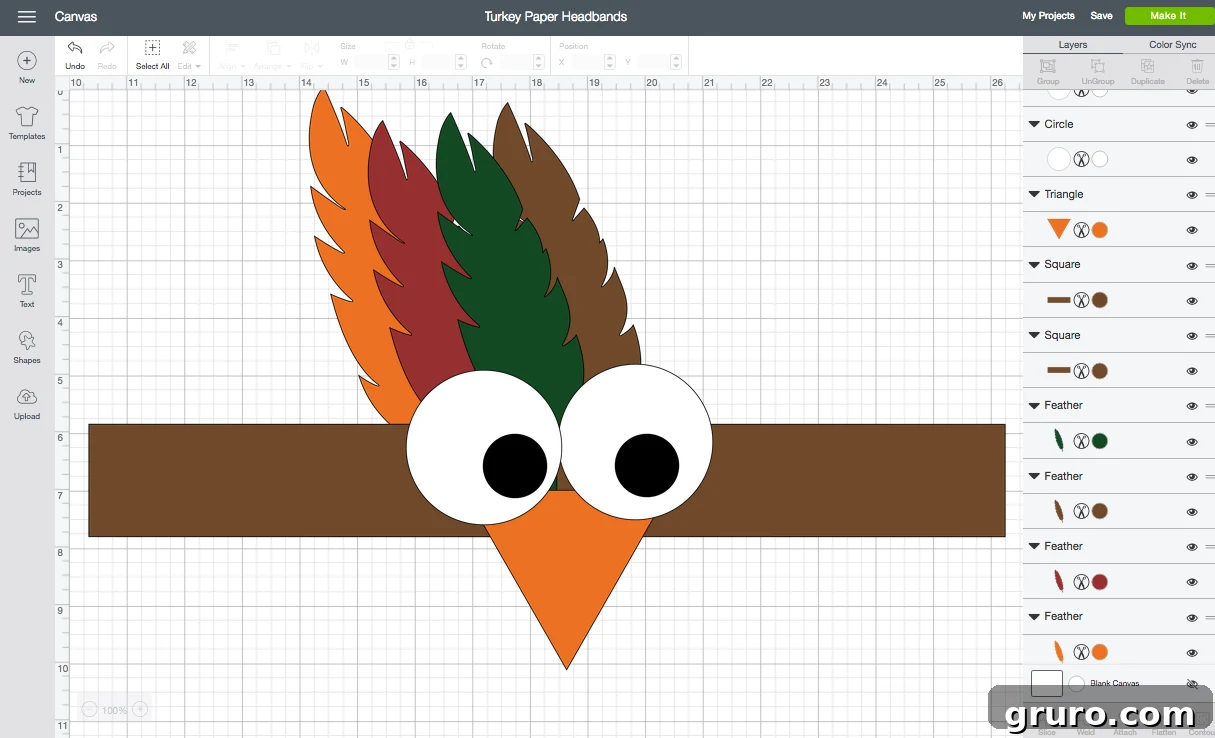Open the Align dropdown
1215x738 pixels.
pyautogui.click(x=231, y=54)
